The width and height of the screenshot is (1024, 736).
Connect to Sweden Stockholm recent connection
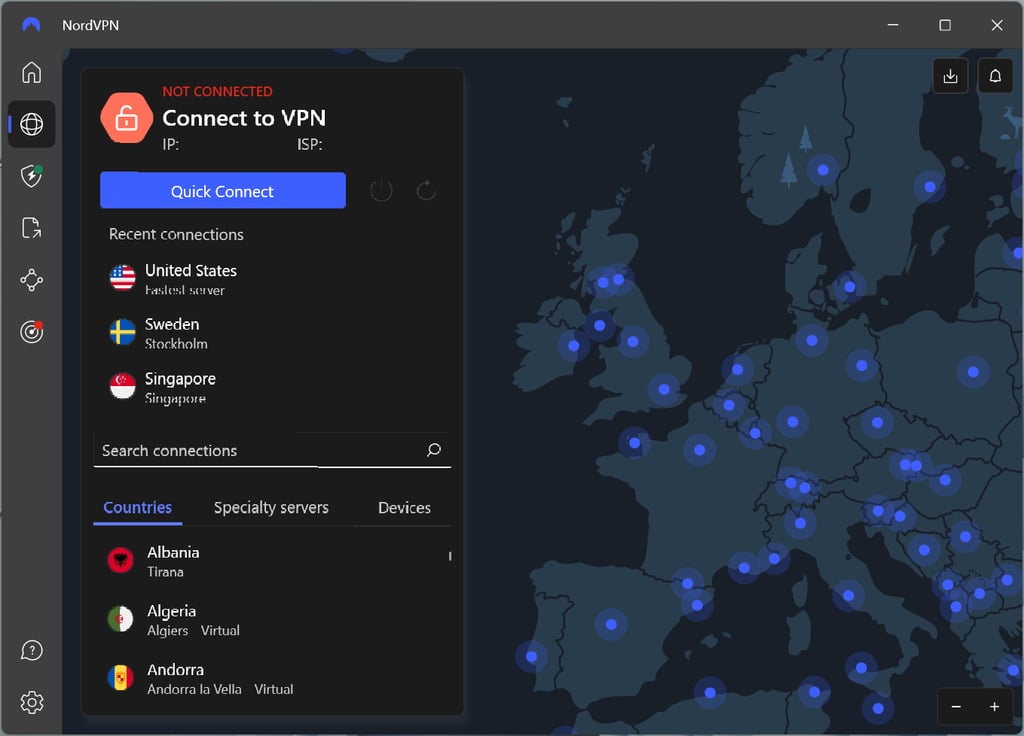(x=273, y=333)
